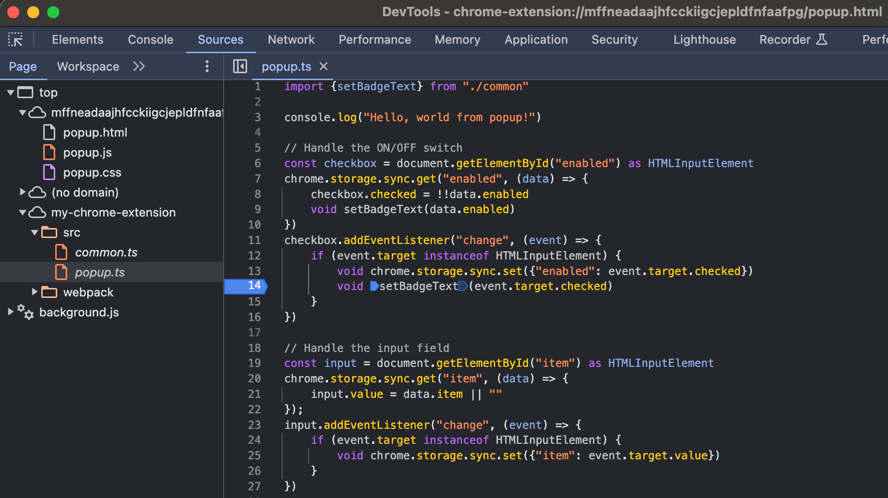Click the my-chrome-extension cloud icon
The height and width of the screenshot is (498, 888).
point(37,212)
